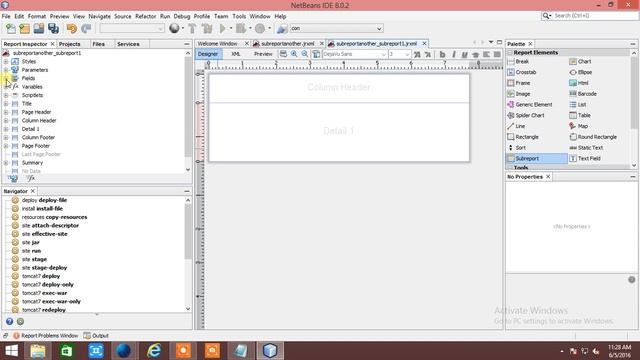Viewport: 640px width, 360px height.
Task: Collapse the Report Elements palette section
Action: [510, 53]
